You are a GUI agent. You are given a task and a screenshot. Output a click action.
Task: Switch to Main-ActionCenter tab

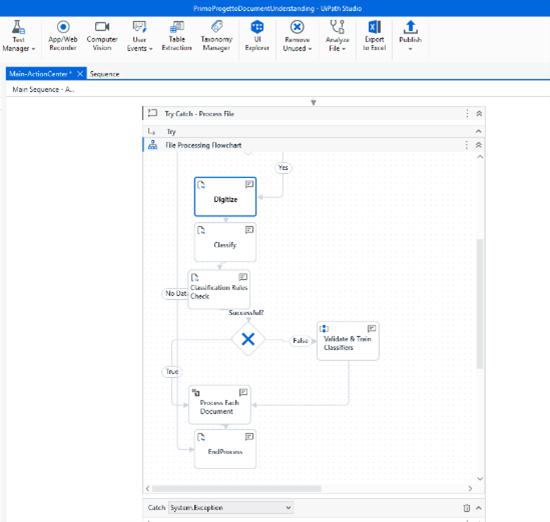click(40, 74)
